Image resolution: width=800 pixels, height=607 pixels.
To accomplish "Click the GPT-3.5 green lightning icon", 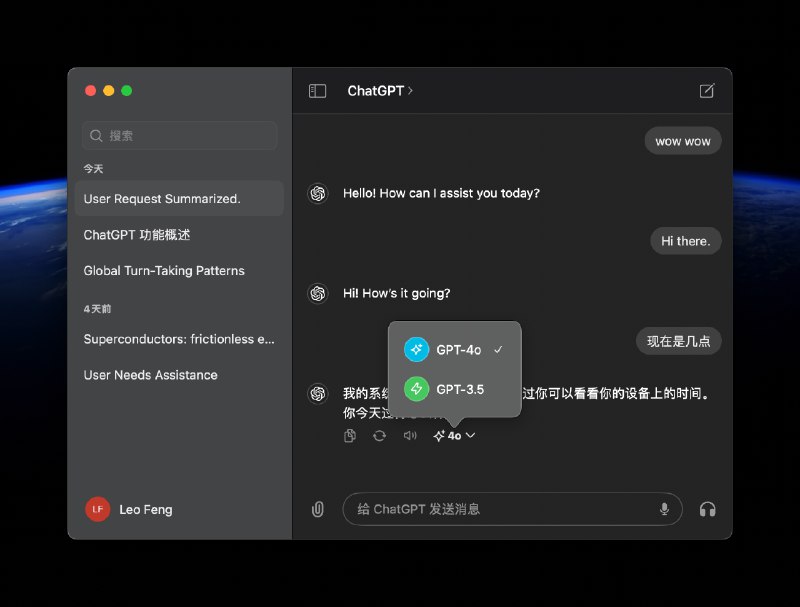I will (x=416, y=389).
